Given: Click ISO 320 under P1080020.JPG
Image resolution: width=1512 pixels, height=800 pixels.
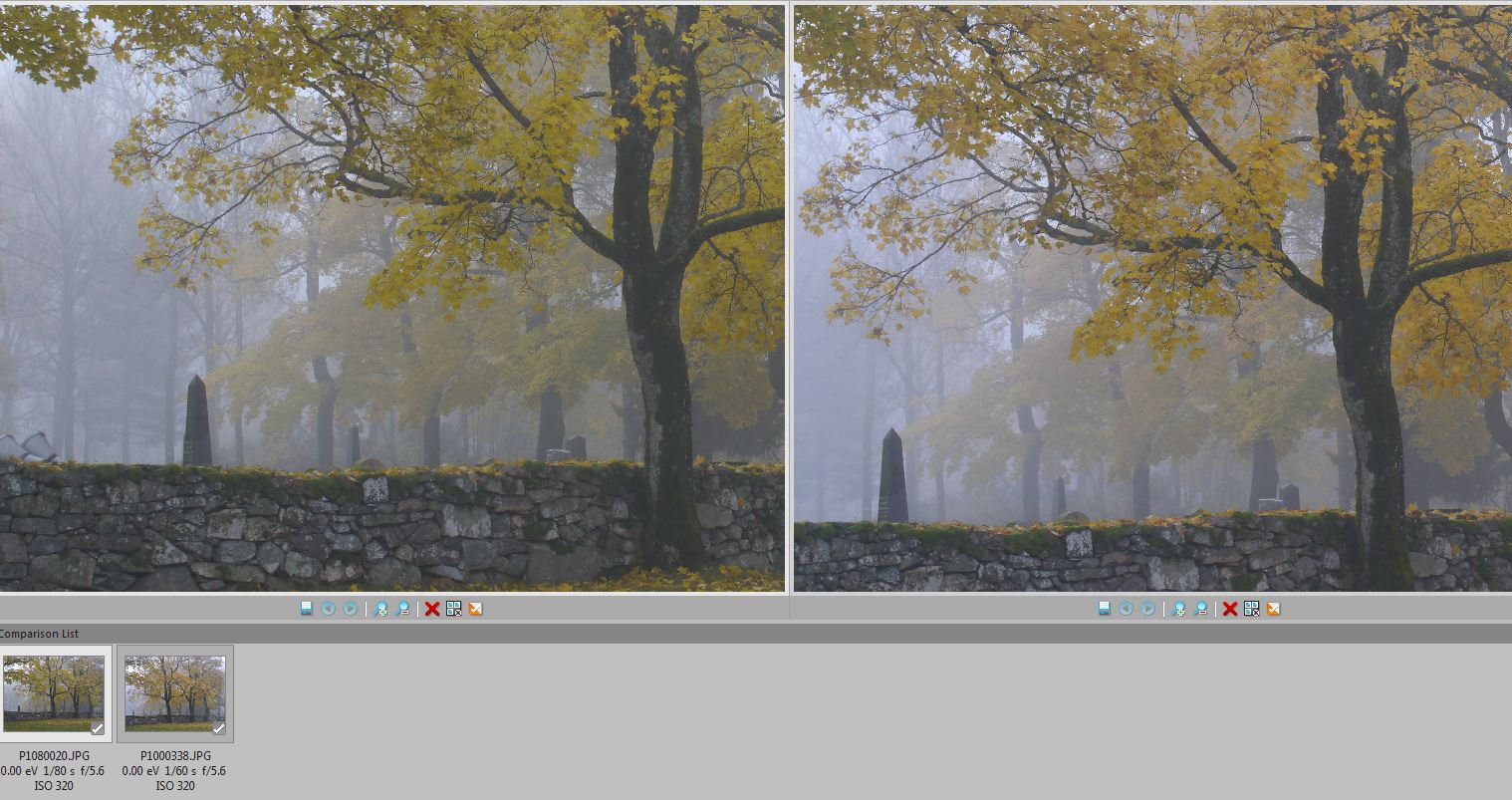Looking at the screenshot, I should point(54,786).
